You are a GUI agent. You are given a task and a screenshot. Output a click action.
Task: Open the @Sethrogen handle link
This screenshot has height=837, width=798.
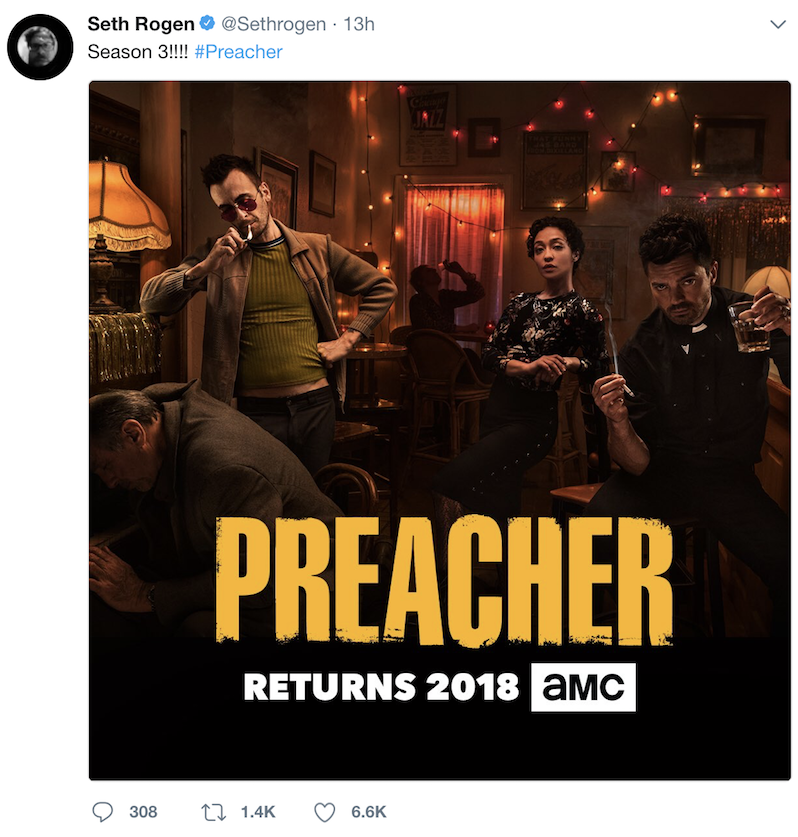tap(273, 24)
